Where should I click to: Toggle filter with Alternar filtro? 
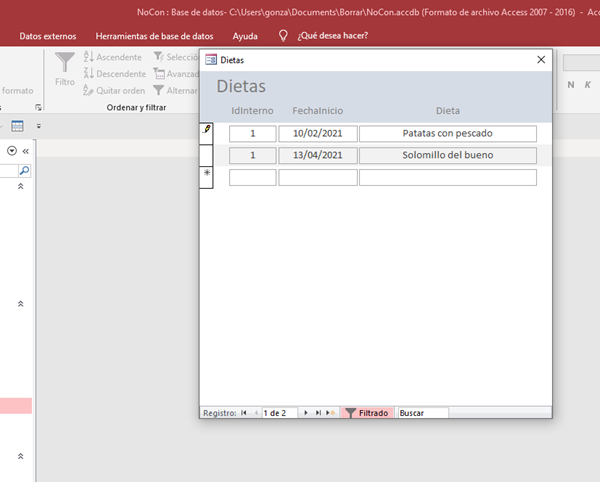[175, 90]
